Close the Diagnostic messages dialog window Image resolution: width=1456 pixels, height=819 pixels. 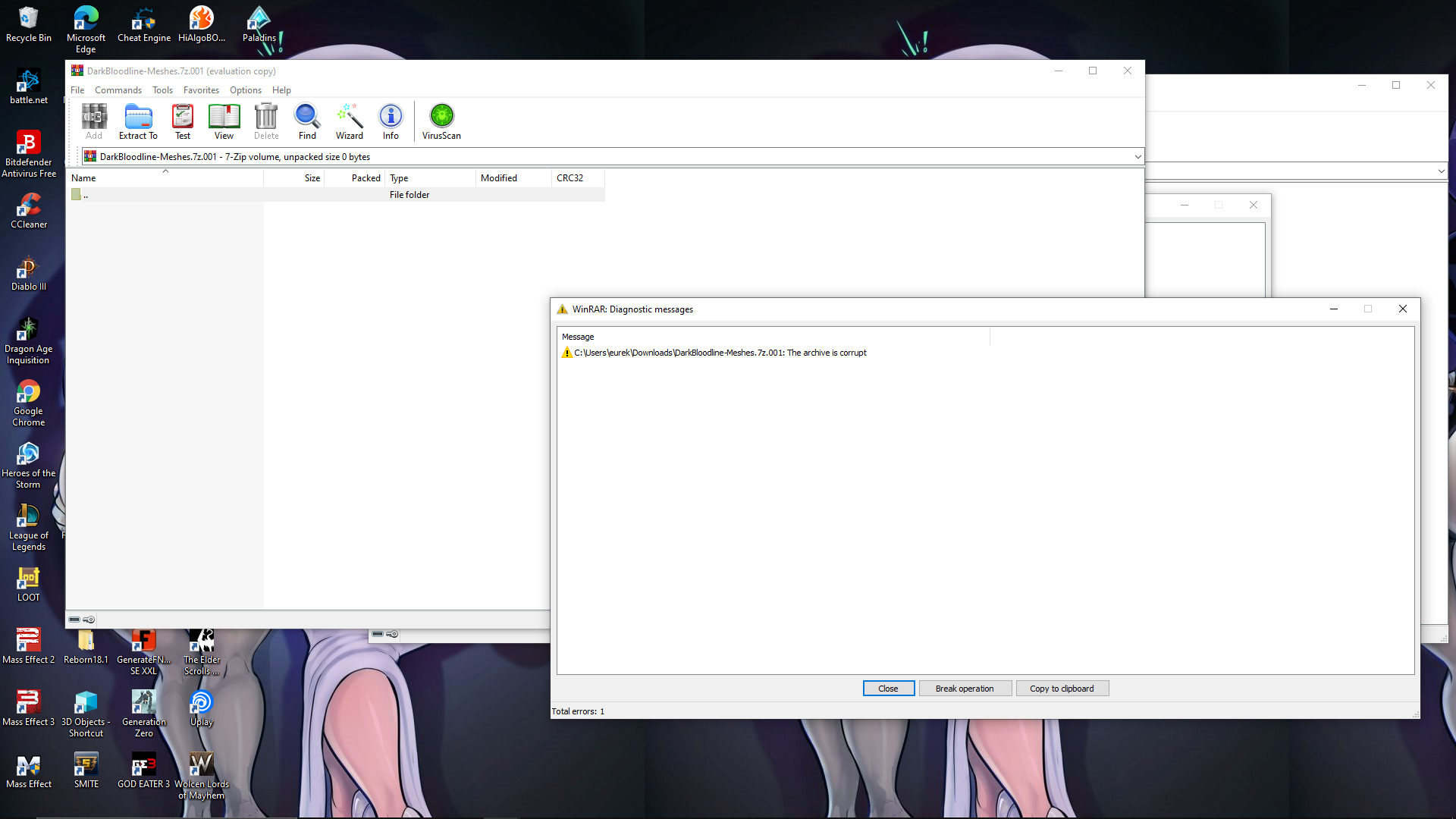(1403, 309)
